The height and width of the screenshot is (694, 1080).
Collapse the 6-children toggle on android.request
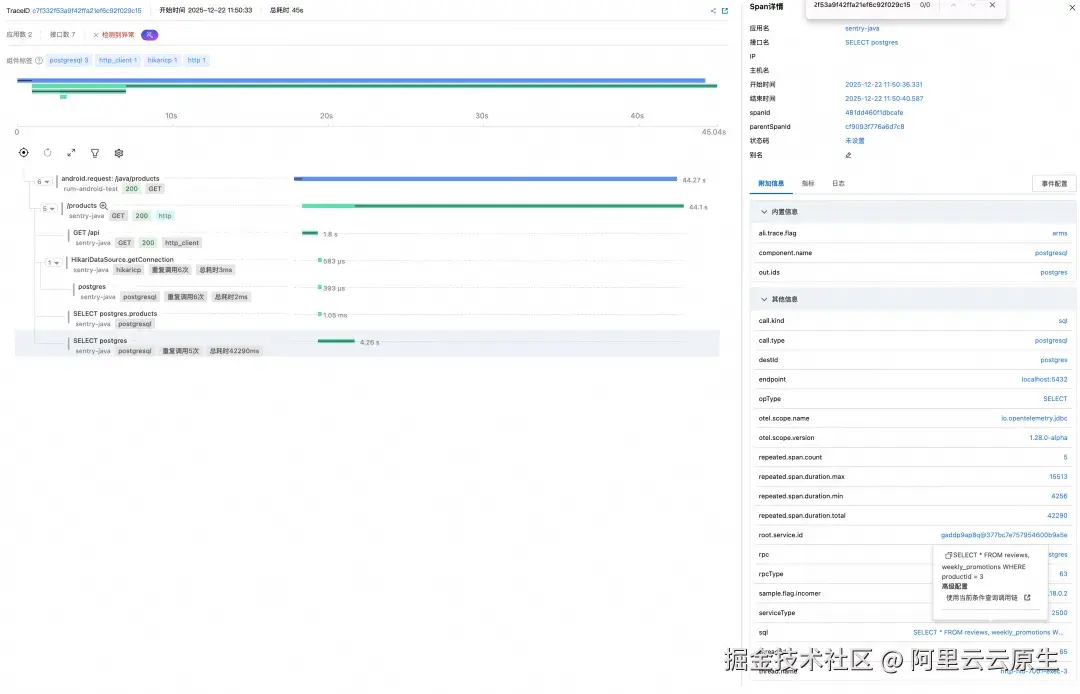[43, 182]
